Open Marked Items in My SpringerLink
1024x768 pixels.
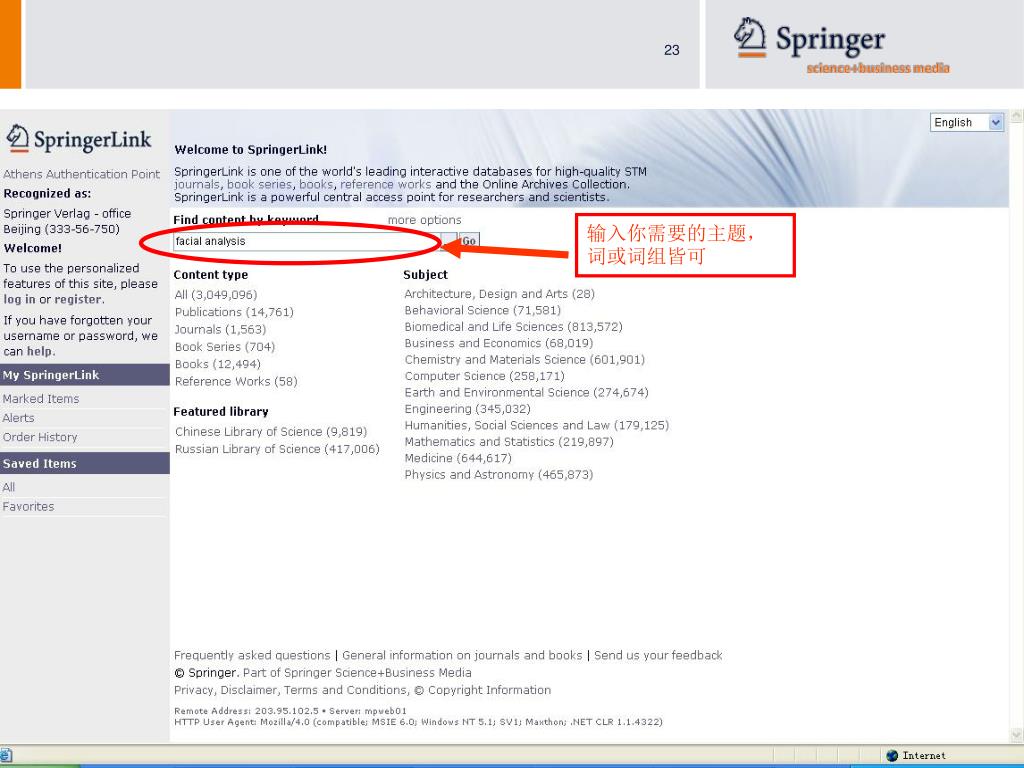[40, 399]
